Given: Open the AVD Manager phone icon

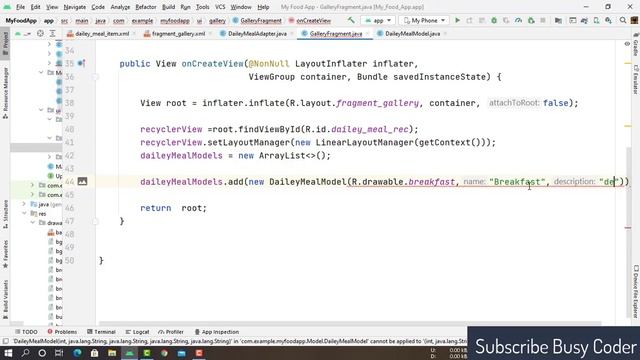Looking at the screenshot, I should (x=596, y=20).
